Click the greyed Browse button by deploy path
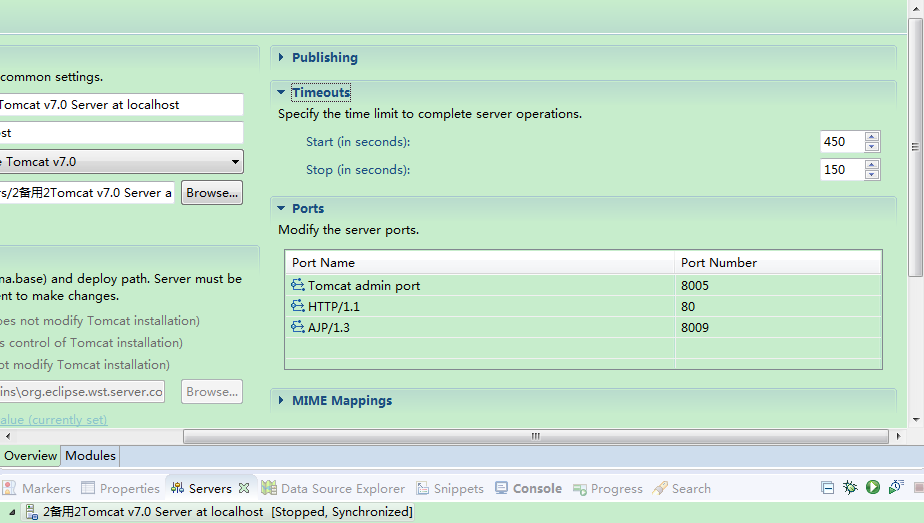This screenshot has height=523, width=924. (x=212, y=392)
